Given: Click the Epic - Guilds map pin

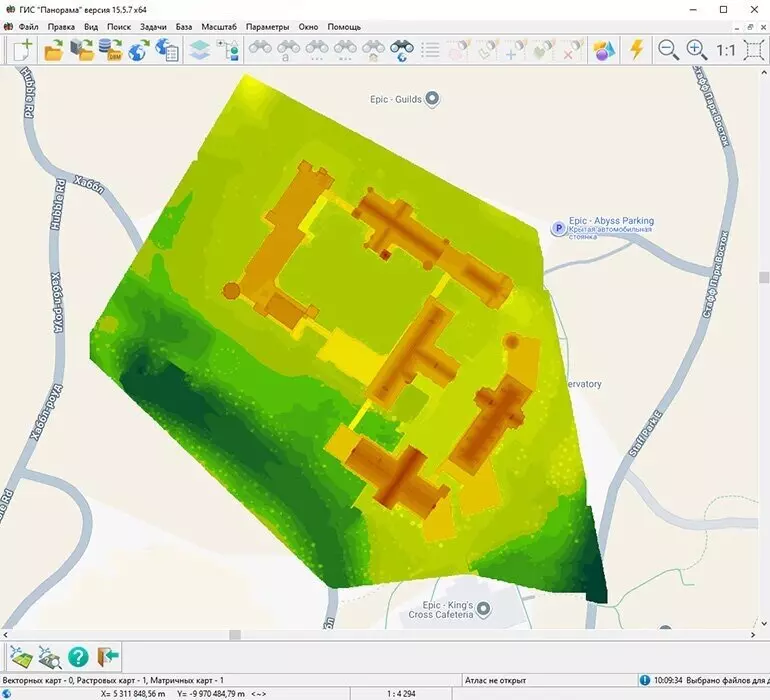Looking at the screenshot, I should click(x=432, y=99).
